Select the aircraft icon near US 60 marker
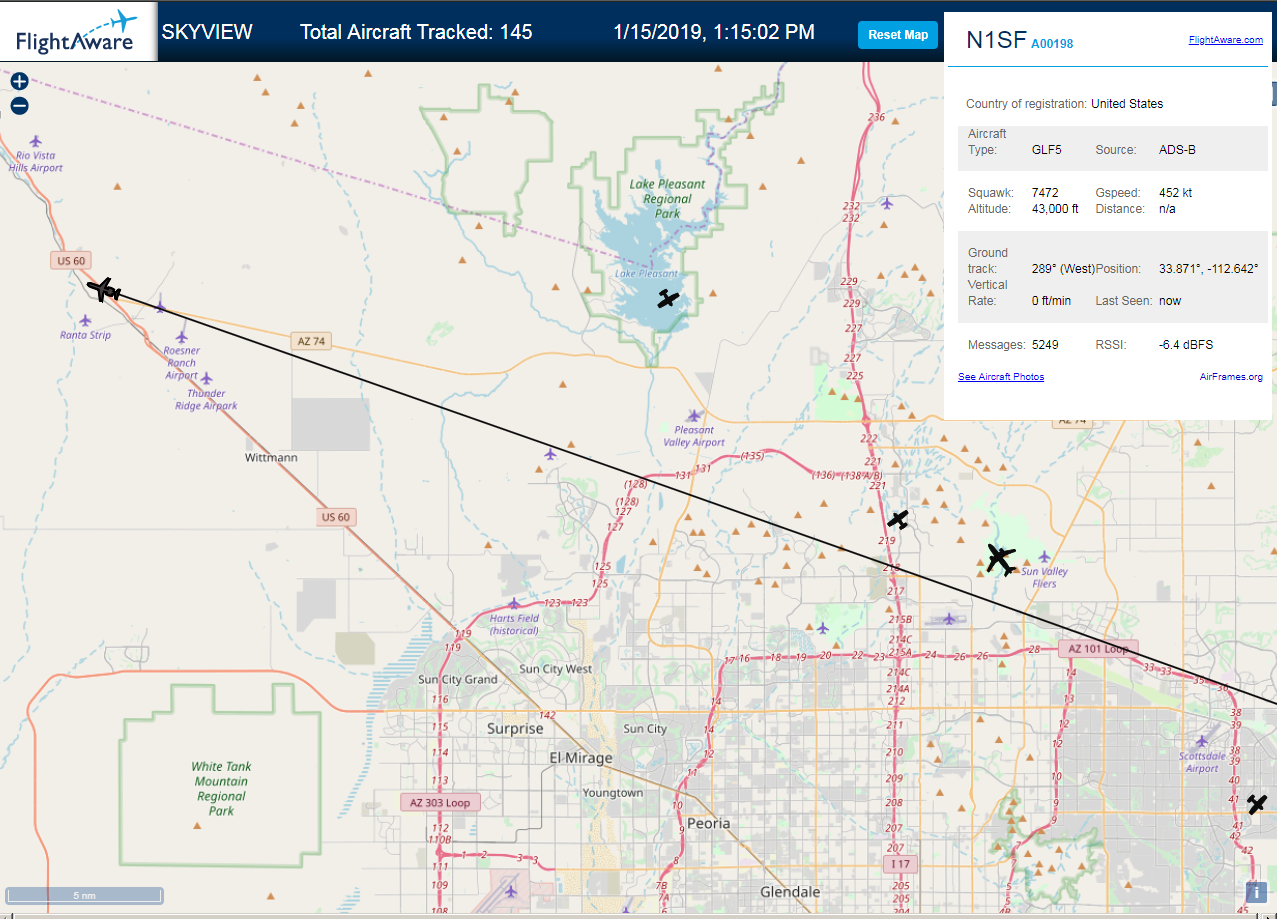Screen dimensions: 1277x919 [x=103, y=290]
